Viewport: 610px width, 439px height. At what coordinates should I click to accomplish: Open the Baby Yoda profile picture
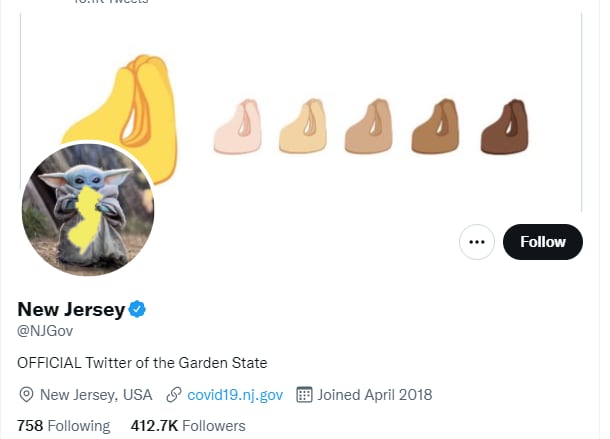point(88,209)
